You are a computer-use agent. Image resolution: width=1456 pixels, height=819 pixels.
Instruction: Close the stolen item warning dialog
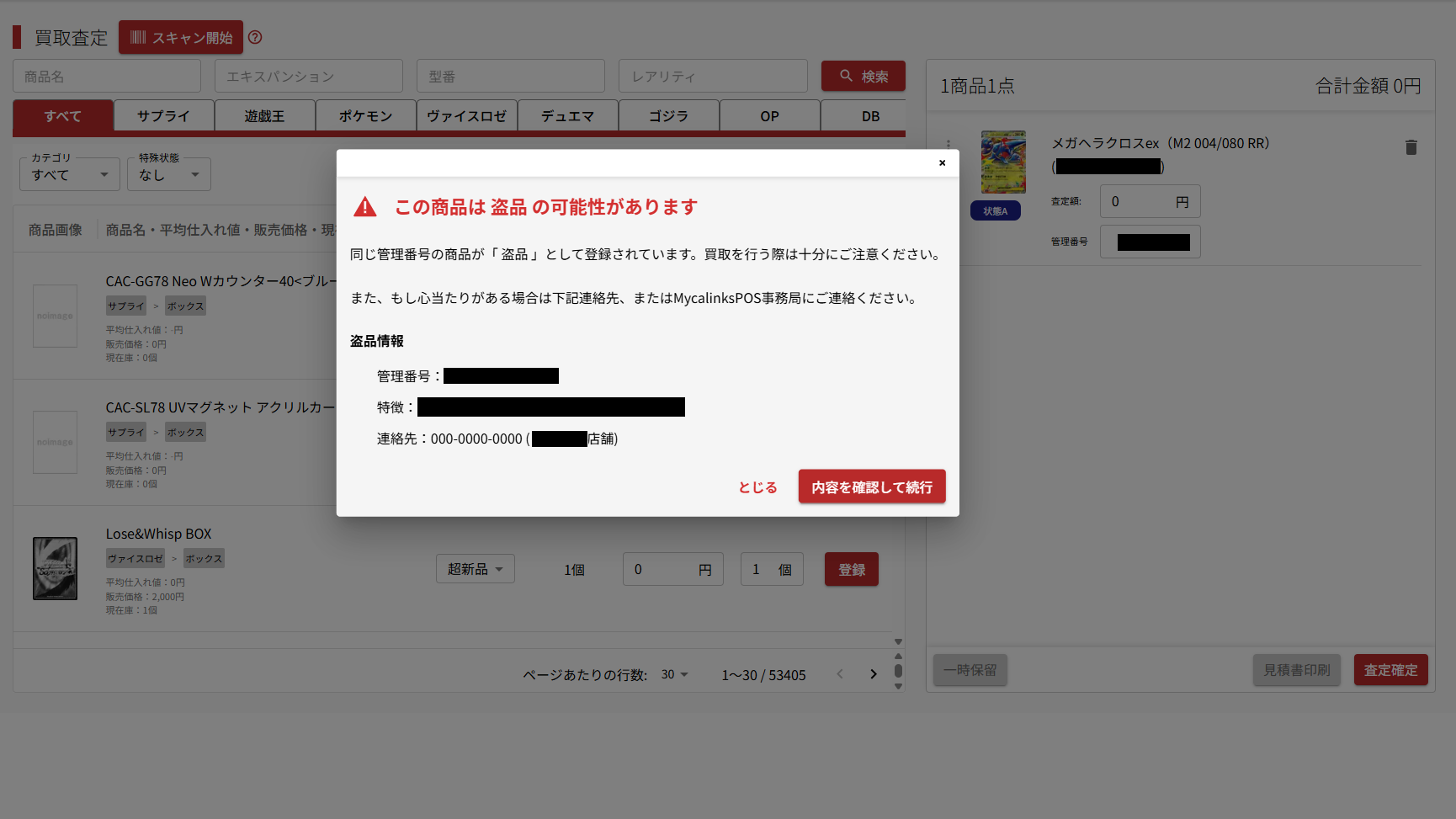tap(943, 162)
